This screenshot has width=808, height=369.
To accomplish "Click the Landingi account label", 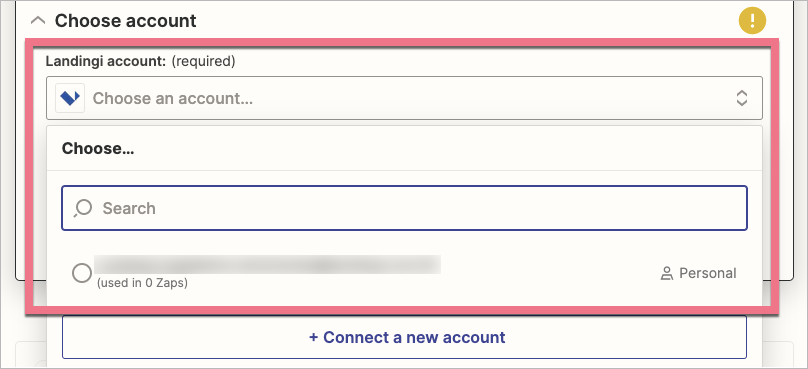I will [x=106, y=61].
